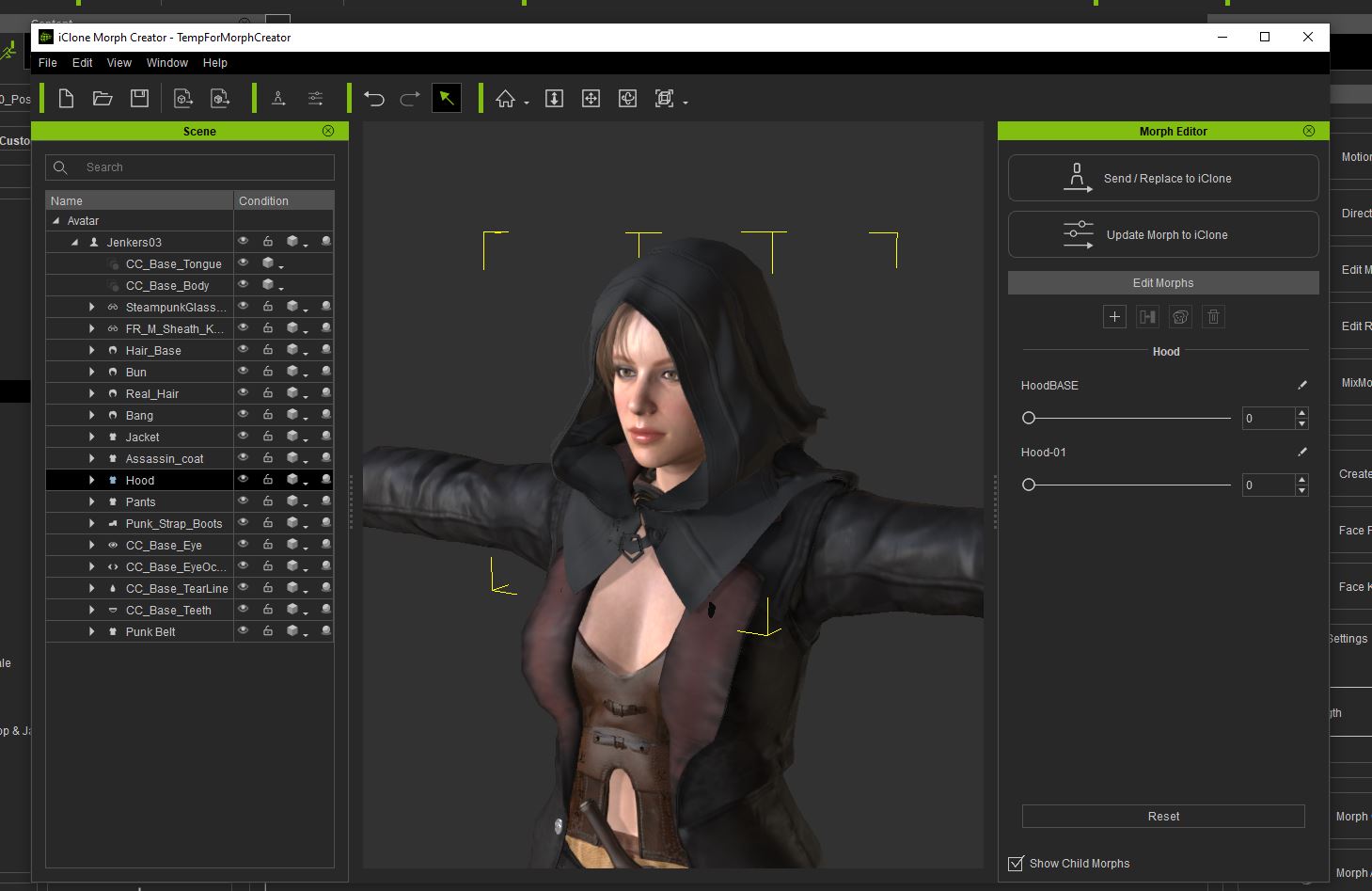
Task: Close the Scene panel with its X
Action: tap(328, 131)
